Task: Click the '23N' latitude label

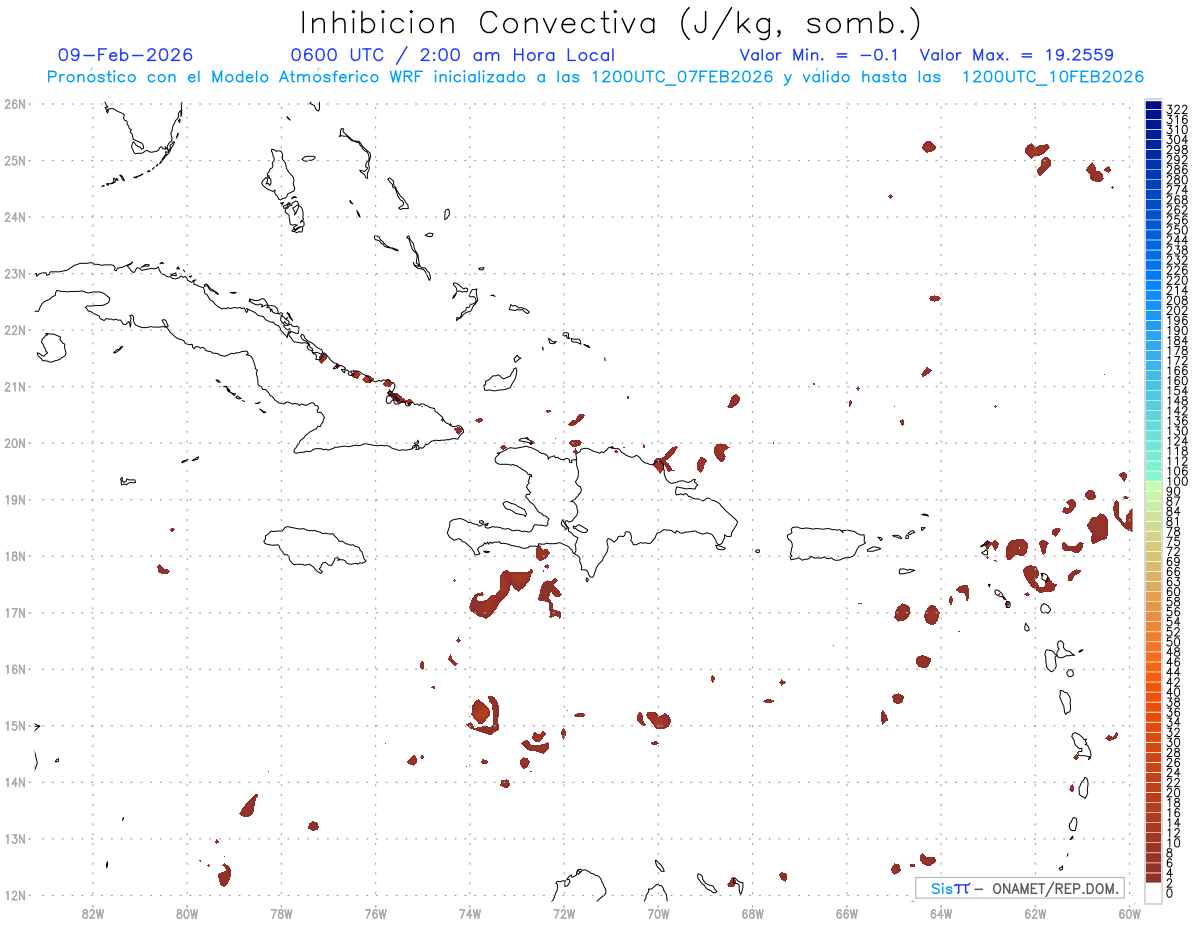Action: (15, 273)
